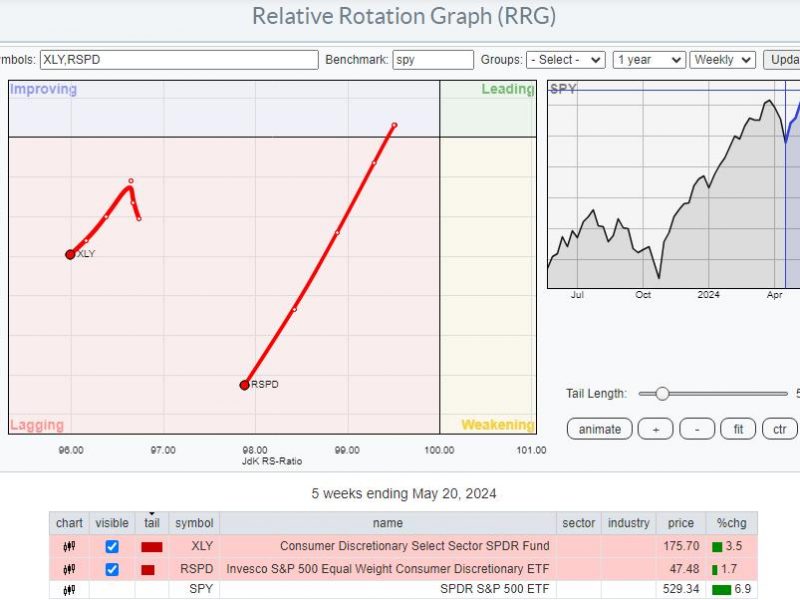Open the Groups Select dropdown

566,60
